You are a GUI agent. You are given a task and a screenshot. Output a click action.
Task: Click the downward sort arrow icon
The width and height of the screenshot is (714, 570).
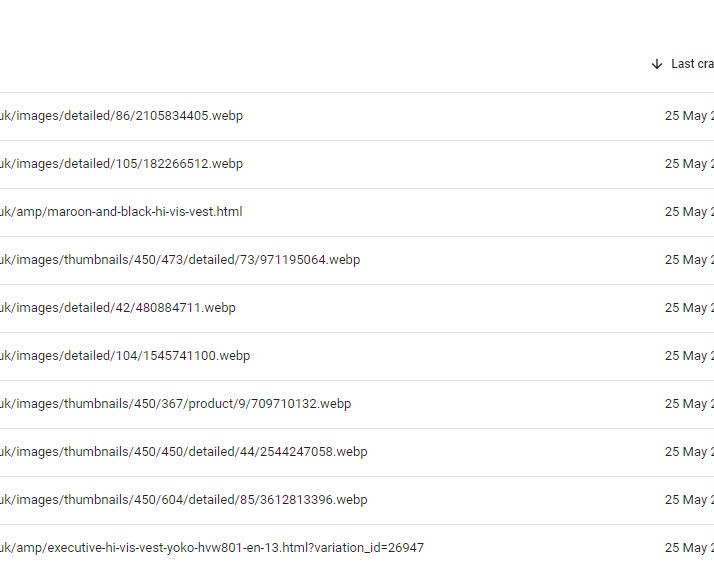657,64
